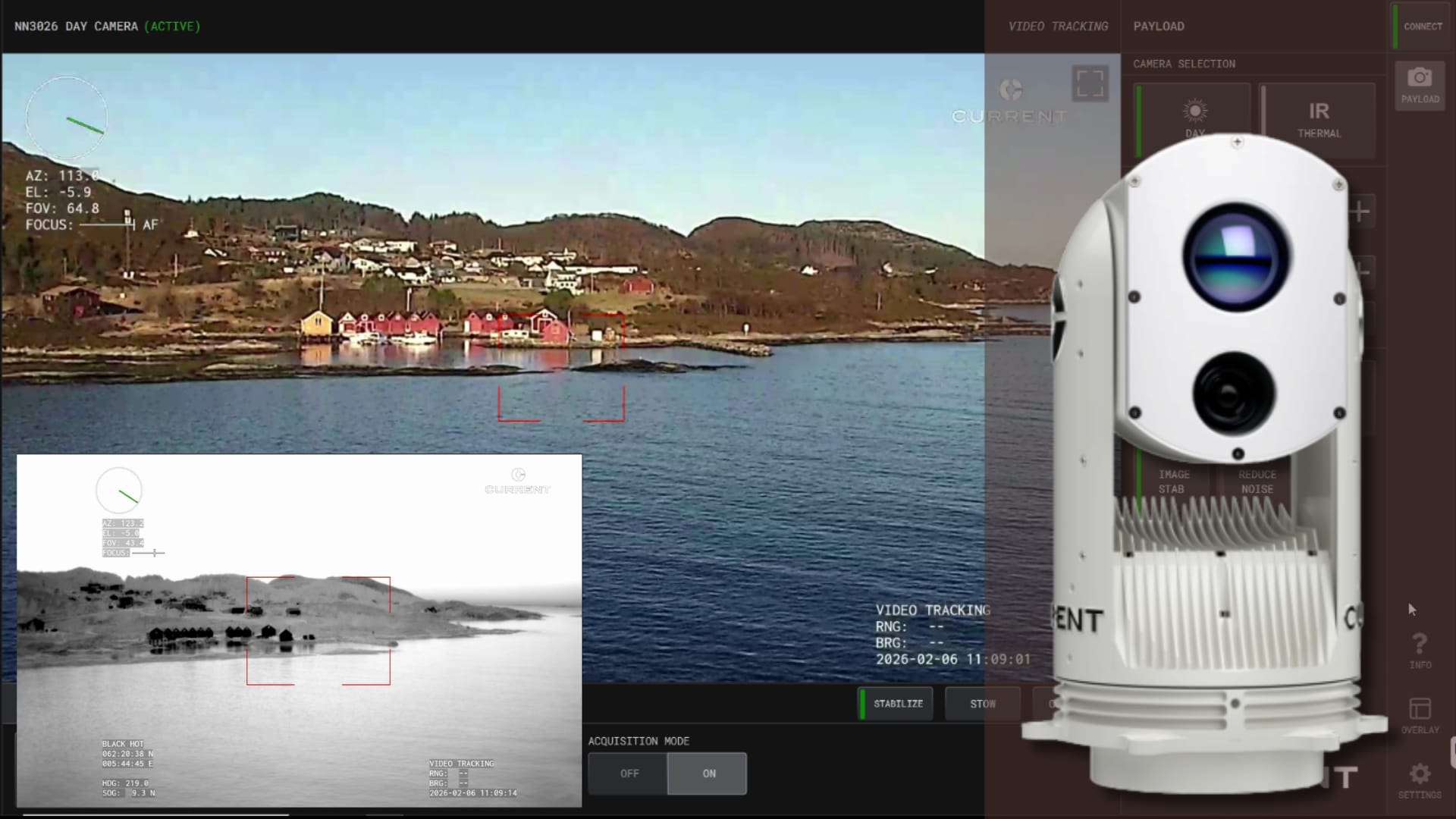The image size is (1456, 819).
Task: Turn Acquisition Mode ON
Action: [x=708, y=773]
